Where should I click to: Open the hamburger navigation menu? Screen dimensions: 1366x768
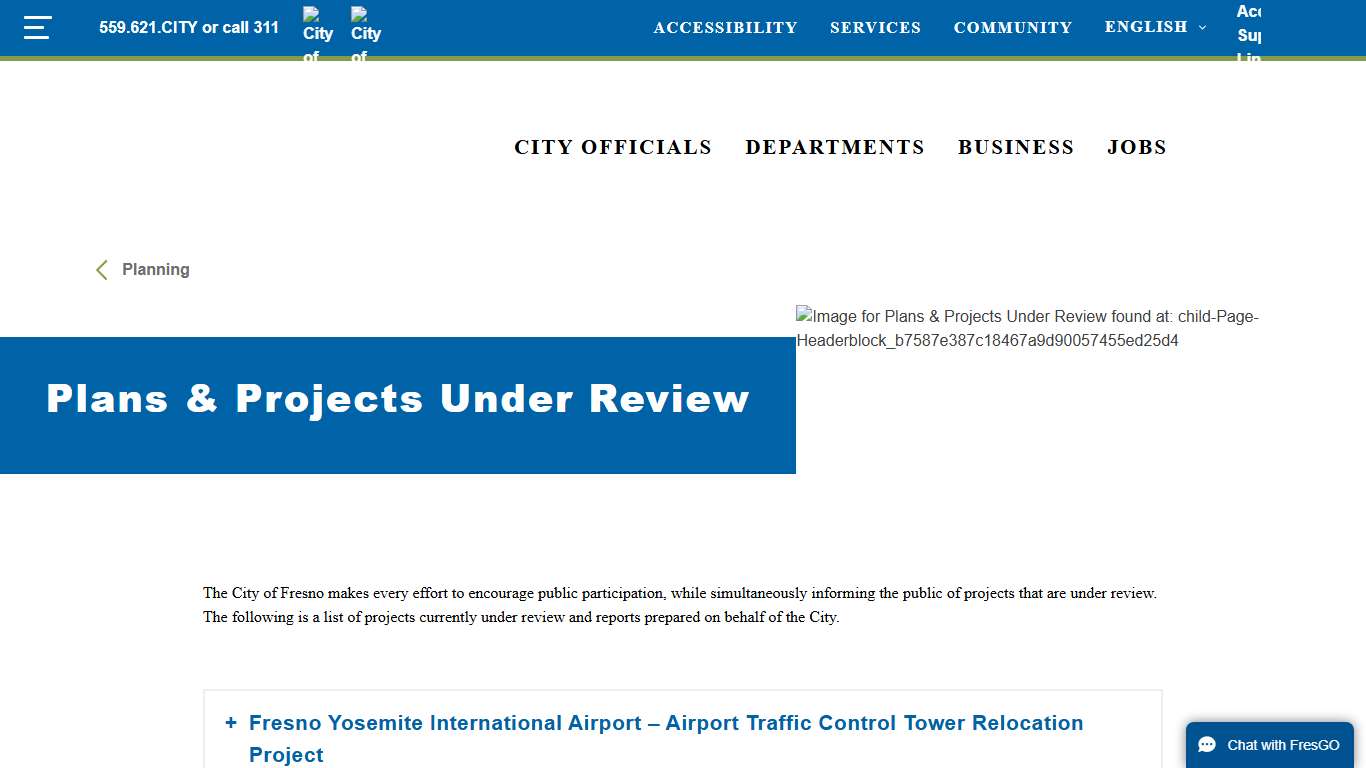coord(37,27)
